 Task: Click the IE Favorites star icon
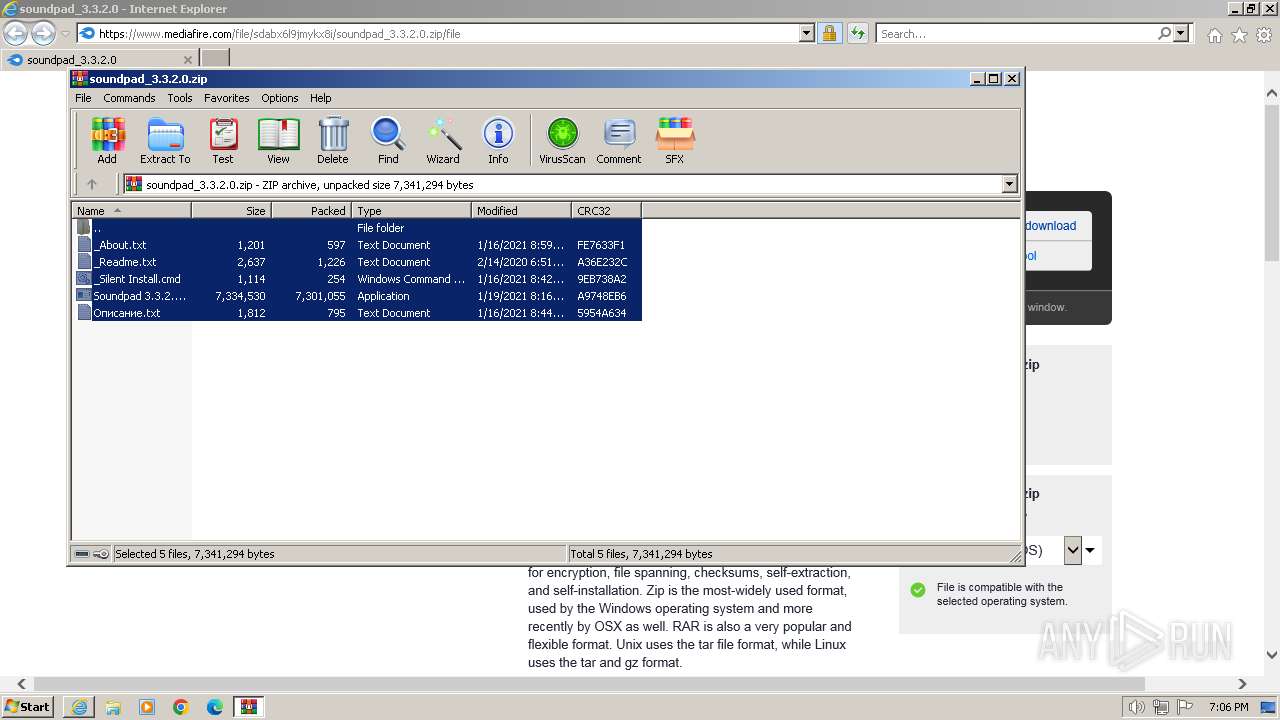1239,35
